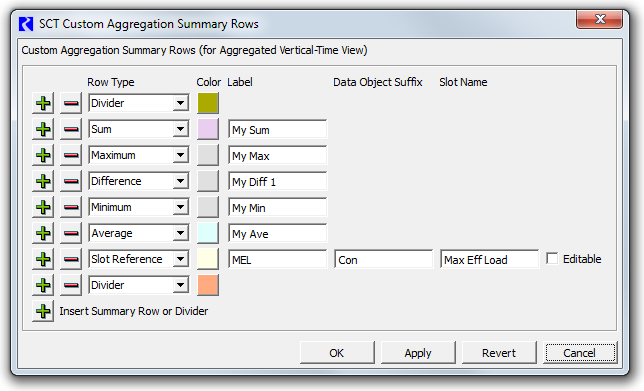Click the plus icon on the Maximum row
Viewport: 644px width, 391px height.
pyautogui.click(x=43, y=155)
